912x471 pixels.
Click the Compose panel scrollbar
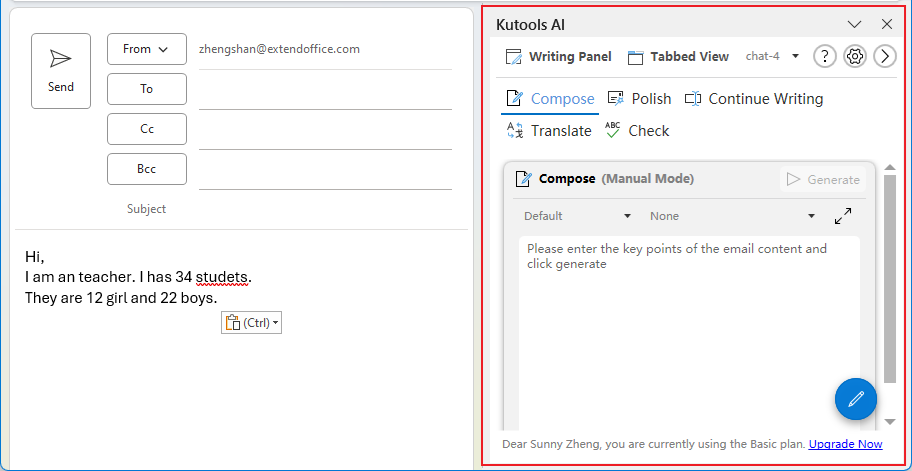pos(890,279)
